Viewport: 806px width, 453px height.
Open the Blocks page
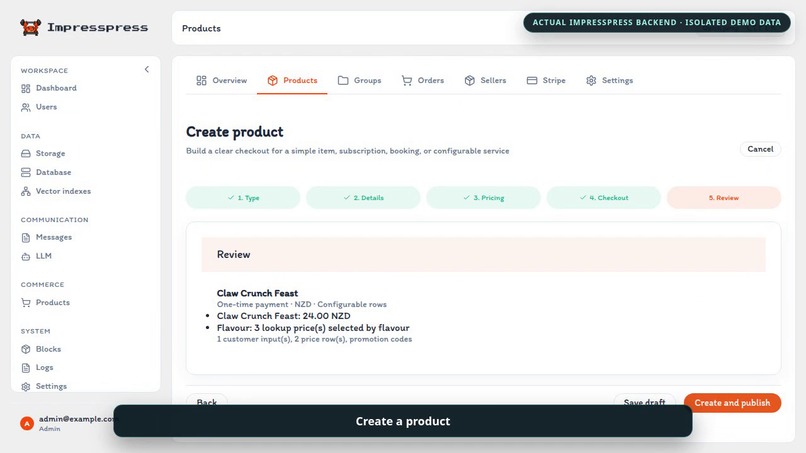[48, 349]
